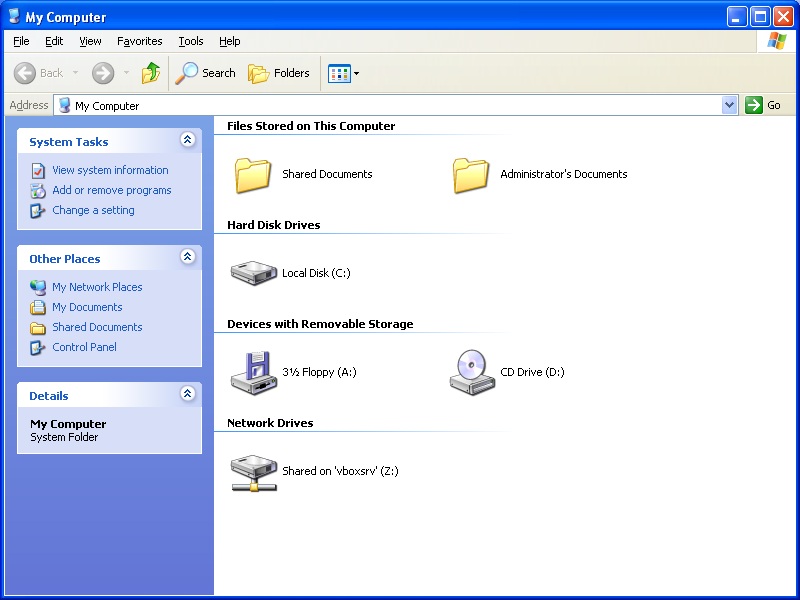Open the Favorites menu
Image resolution: width=800 pixels, height=600 pixels.
[139, 41]
